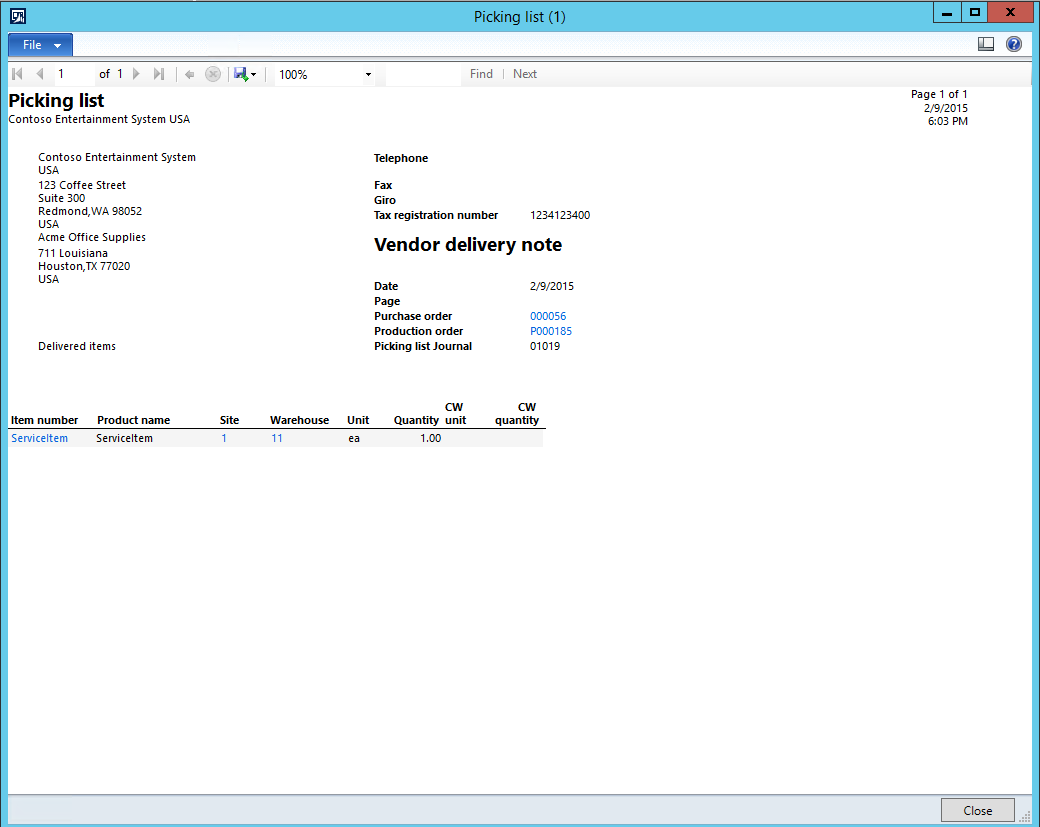Expand the 100% zoom dropdown
The height and width of the screenshot is (827, 1040).
coord(368,75)
